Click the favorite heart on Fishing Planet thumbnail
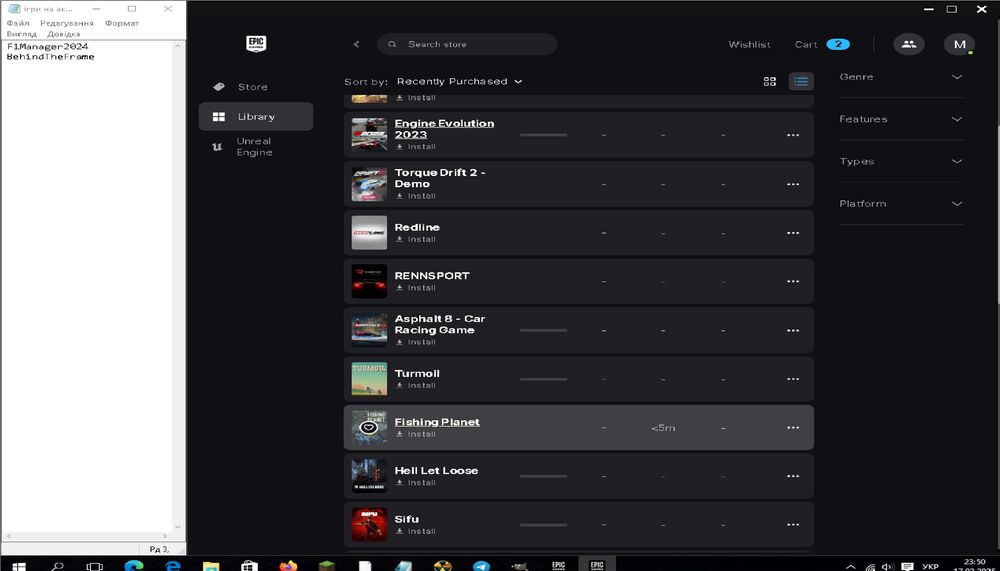 coord(369,427)
